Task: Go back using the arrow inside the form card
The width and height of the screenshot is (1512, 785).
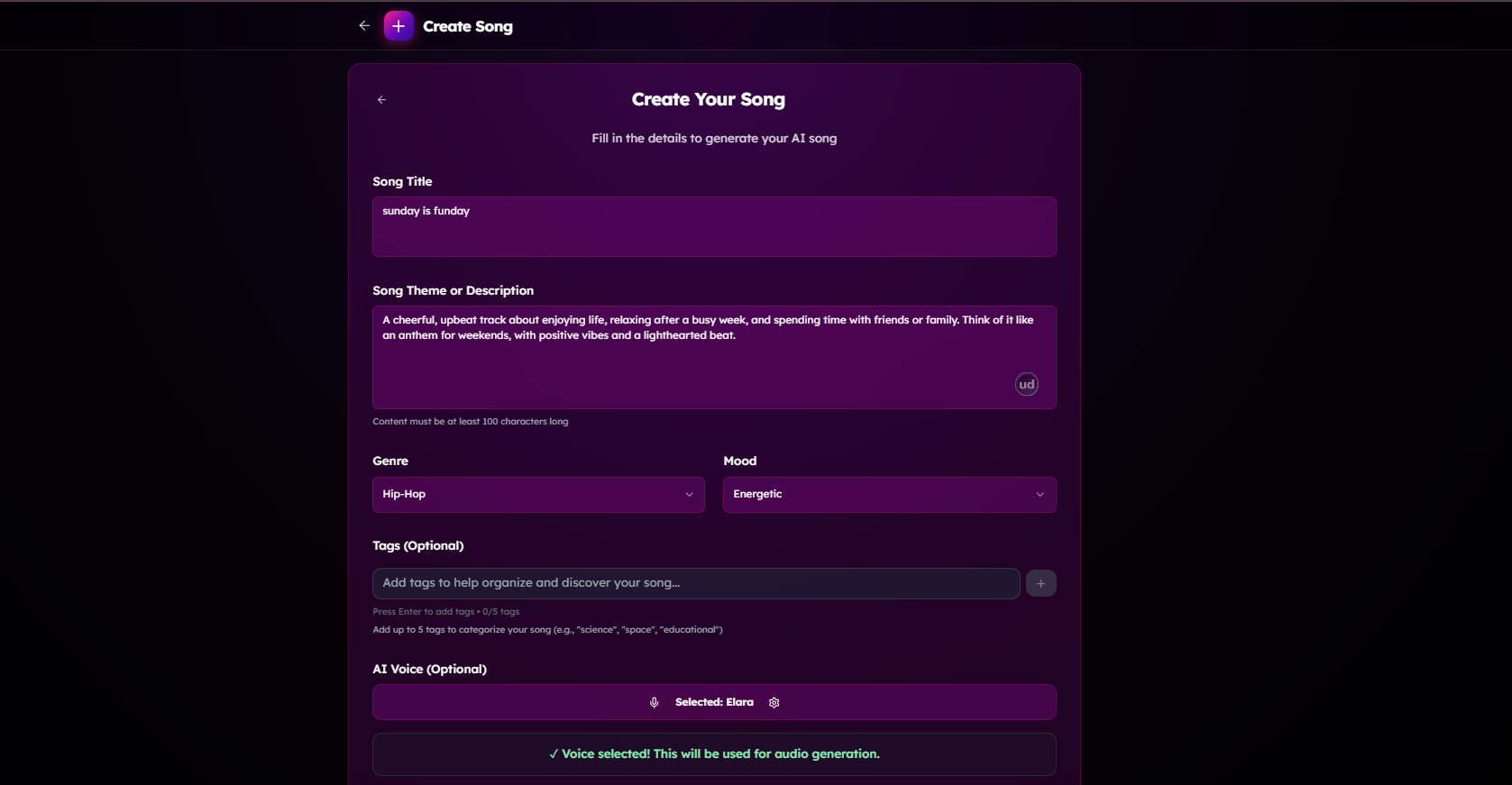Action: [x=382, y=100]
